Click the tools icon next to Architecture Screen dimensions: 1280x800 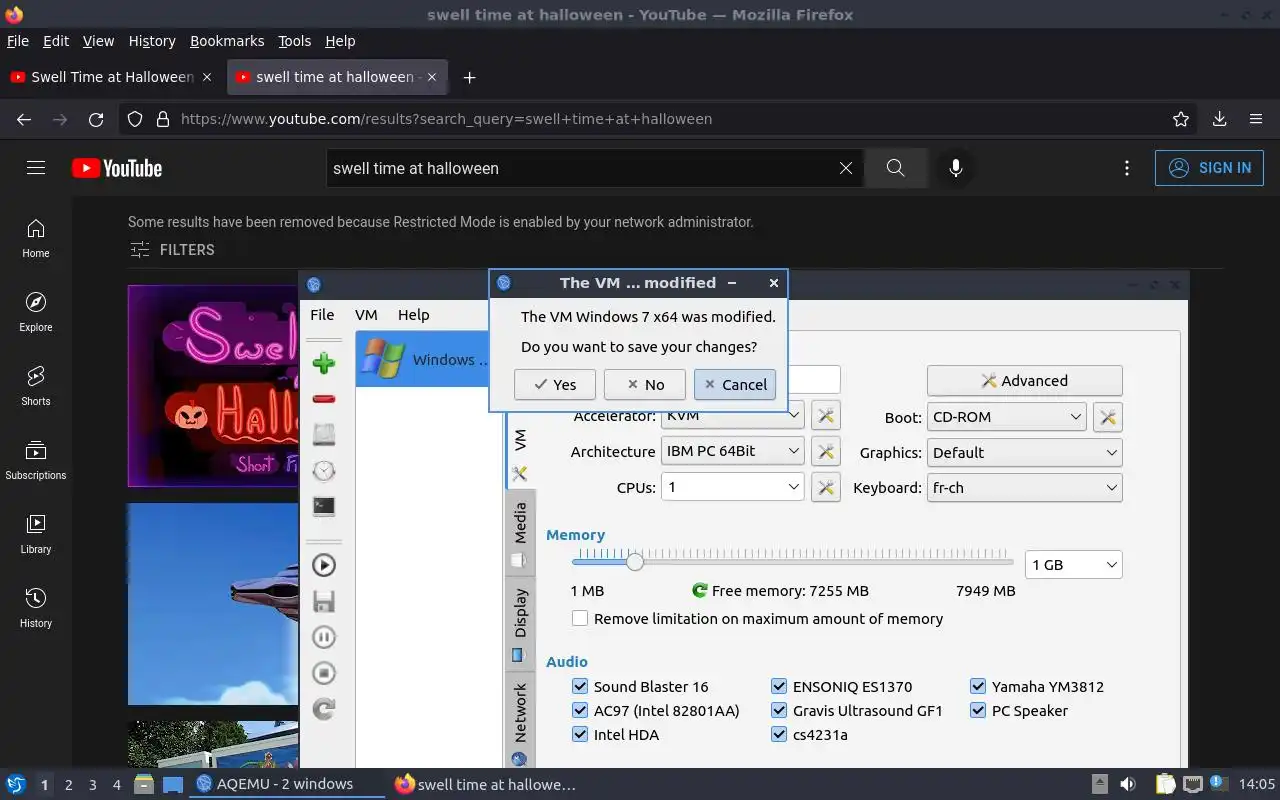tap(826, 452)
